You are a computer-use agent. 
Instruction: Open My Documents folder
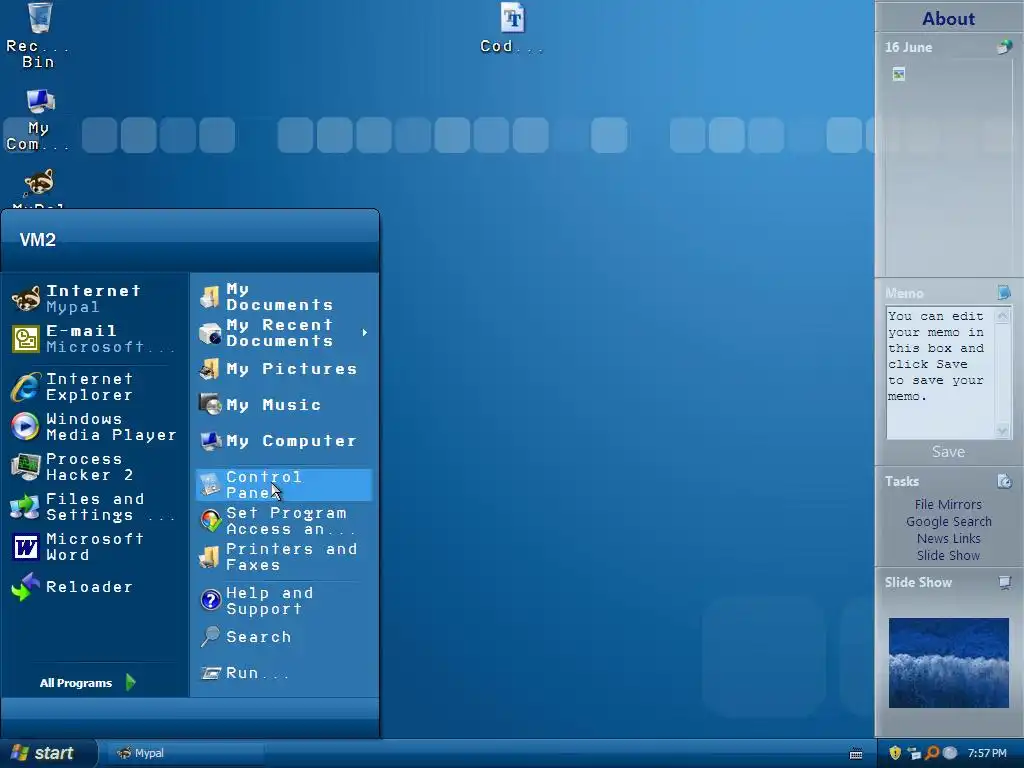[284, 297]
